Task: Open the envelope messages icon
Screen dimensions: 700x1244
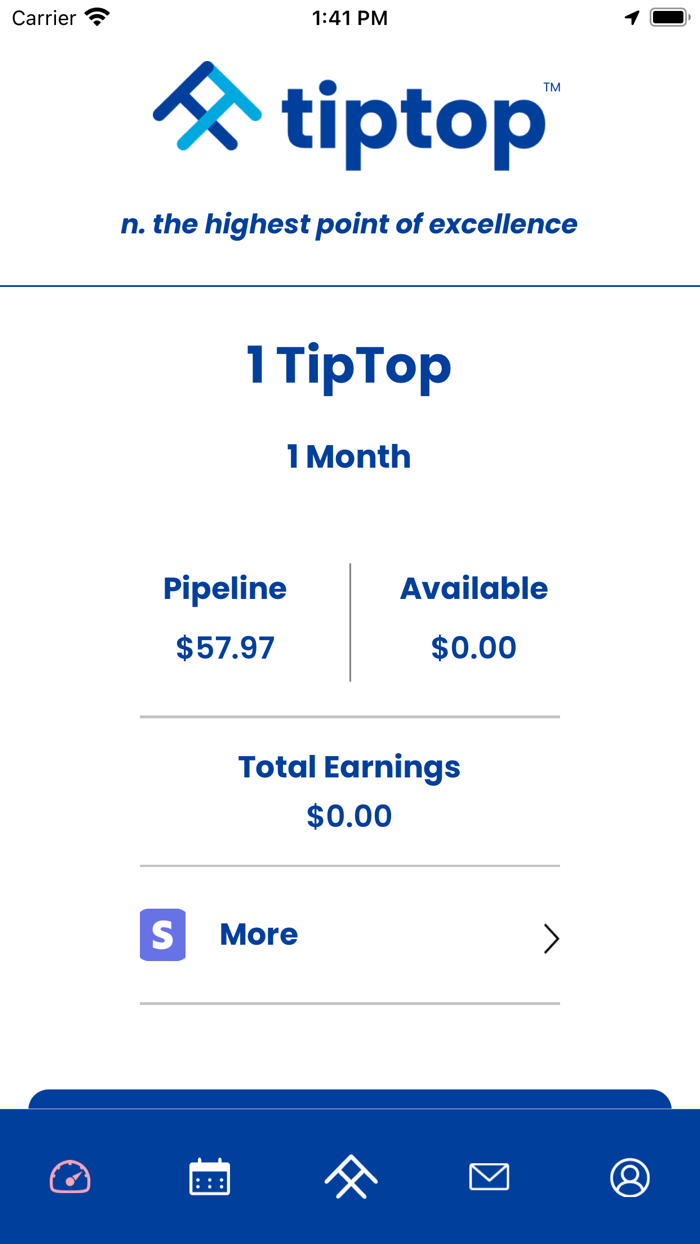Action: click(x=489, y=1177)
